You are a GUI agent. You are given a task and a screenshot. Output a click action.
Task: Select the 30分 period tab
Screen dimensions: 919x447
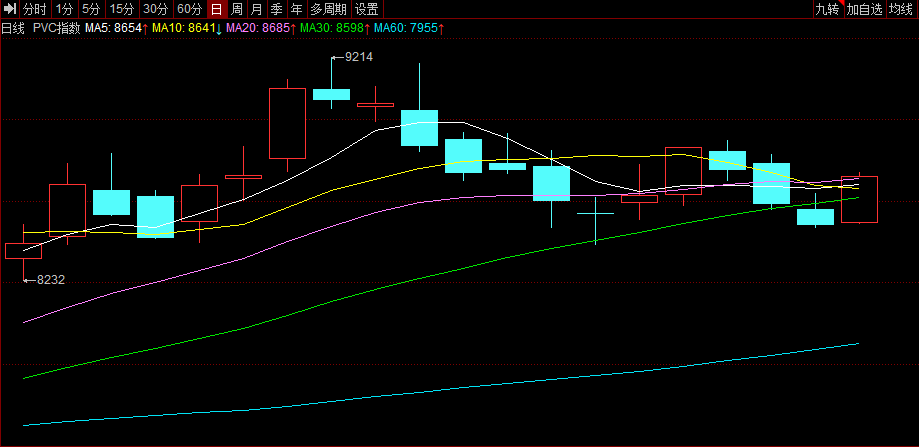[156, 9]
